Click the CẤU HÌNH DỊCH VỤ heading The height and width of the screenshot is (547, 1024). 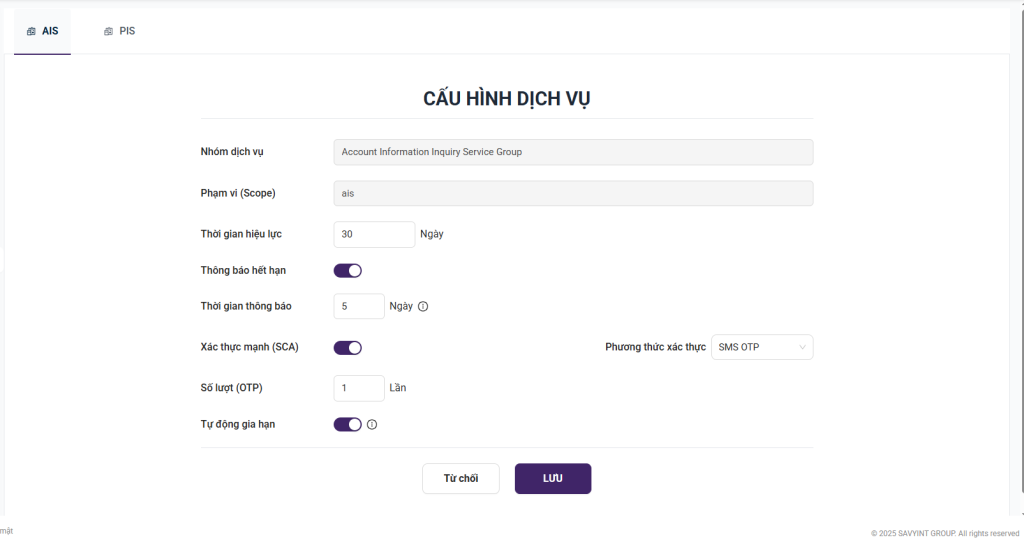[x=507, y=98]
